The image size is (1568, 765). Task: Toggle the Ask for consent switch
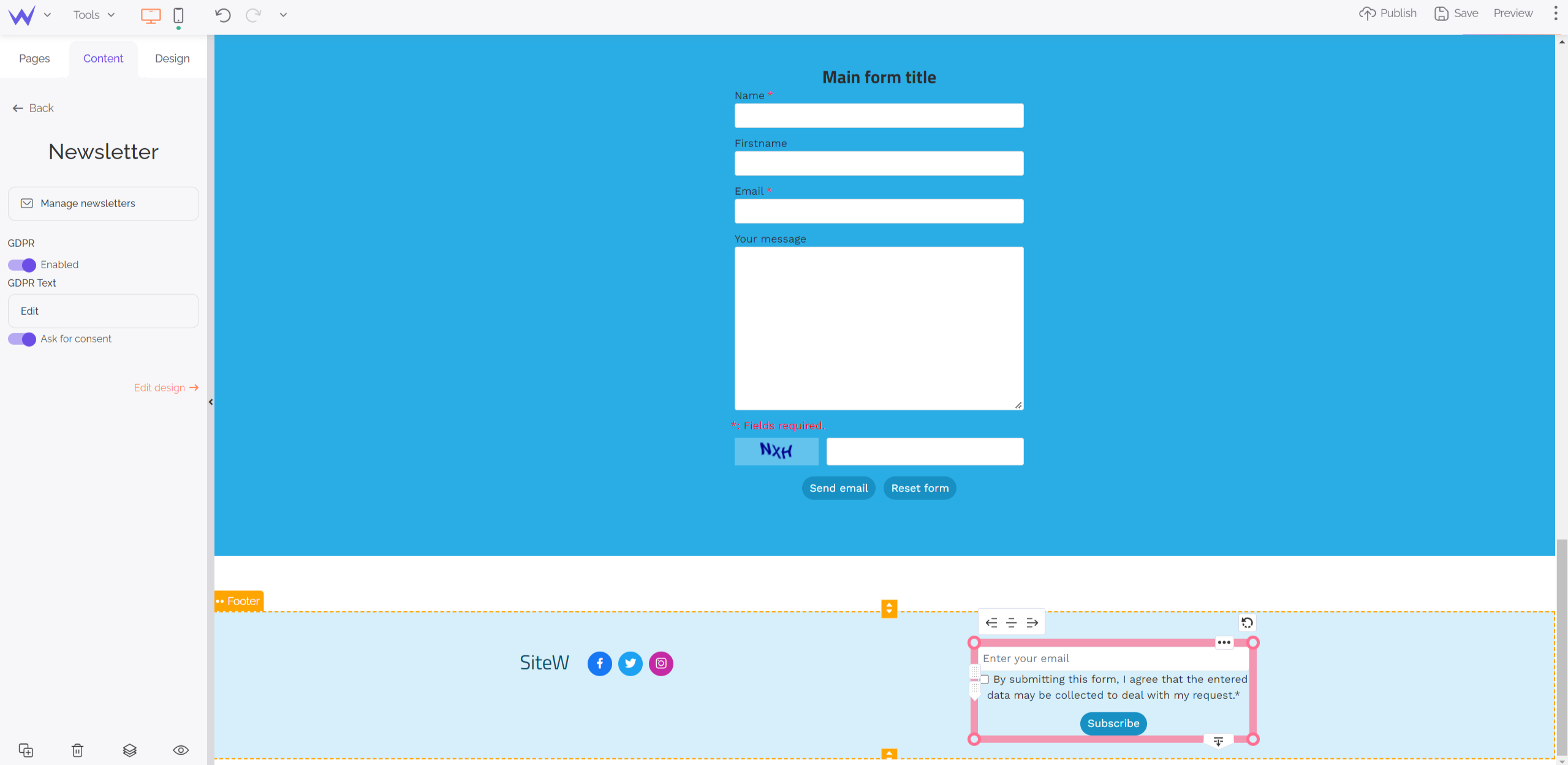21,339
